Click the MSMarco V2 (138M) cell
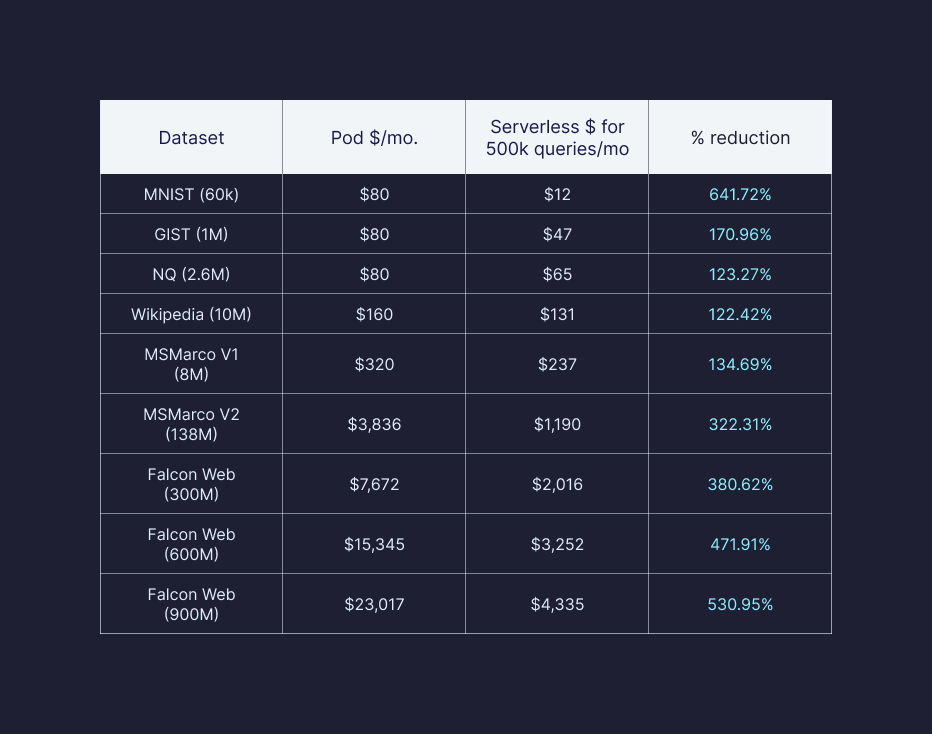The image size is (932, 734). (191, 424)
